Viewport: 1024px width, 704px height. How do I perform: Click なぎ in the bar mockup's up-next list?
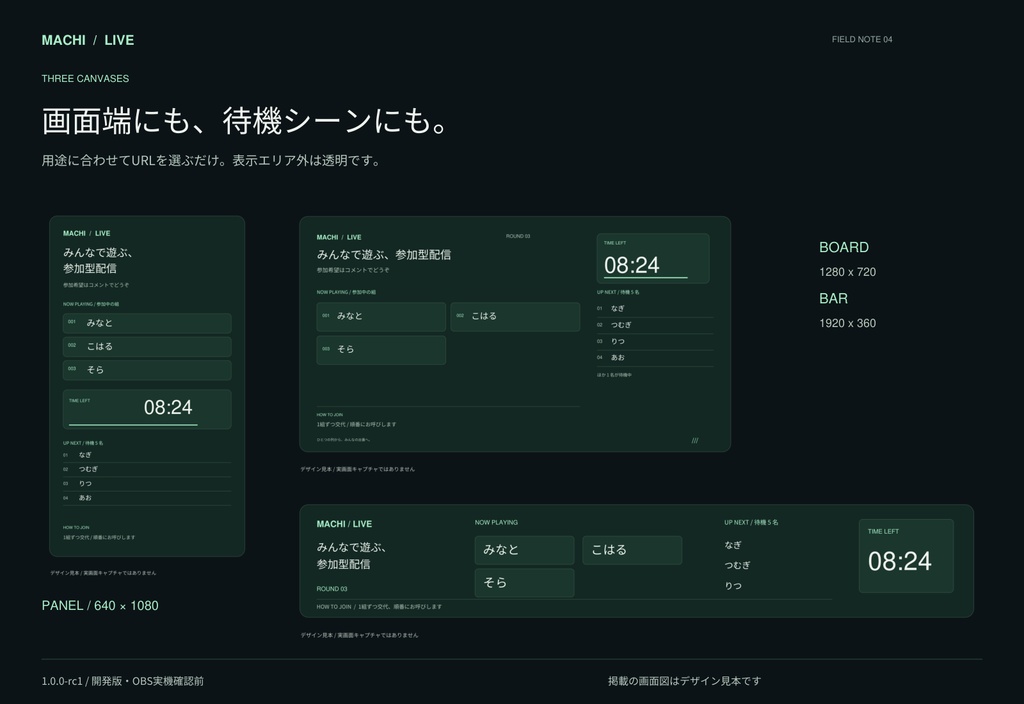[733, 545]
